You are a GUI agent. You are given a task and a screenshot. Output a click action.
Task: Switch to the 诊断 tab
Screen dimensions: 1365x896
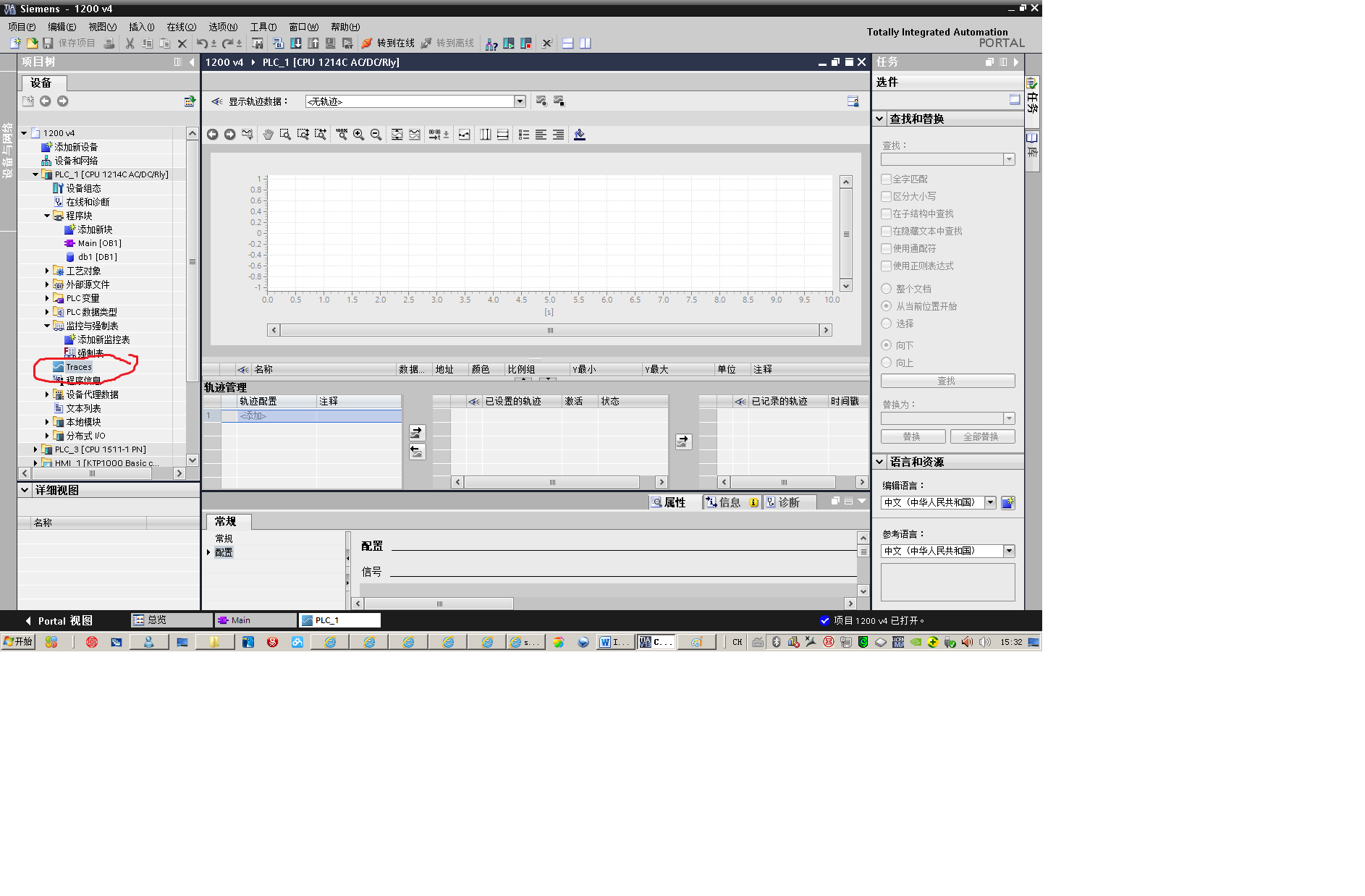[x=783, y=502]
